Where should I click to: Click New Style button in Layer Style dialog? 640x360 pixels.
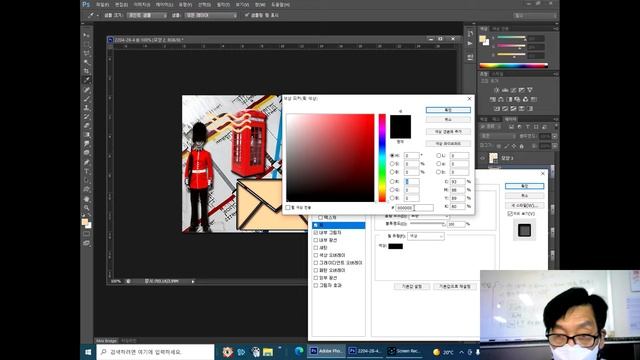click(x=524, y=205)
